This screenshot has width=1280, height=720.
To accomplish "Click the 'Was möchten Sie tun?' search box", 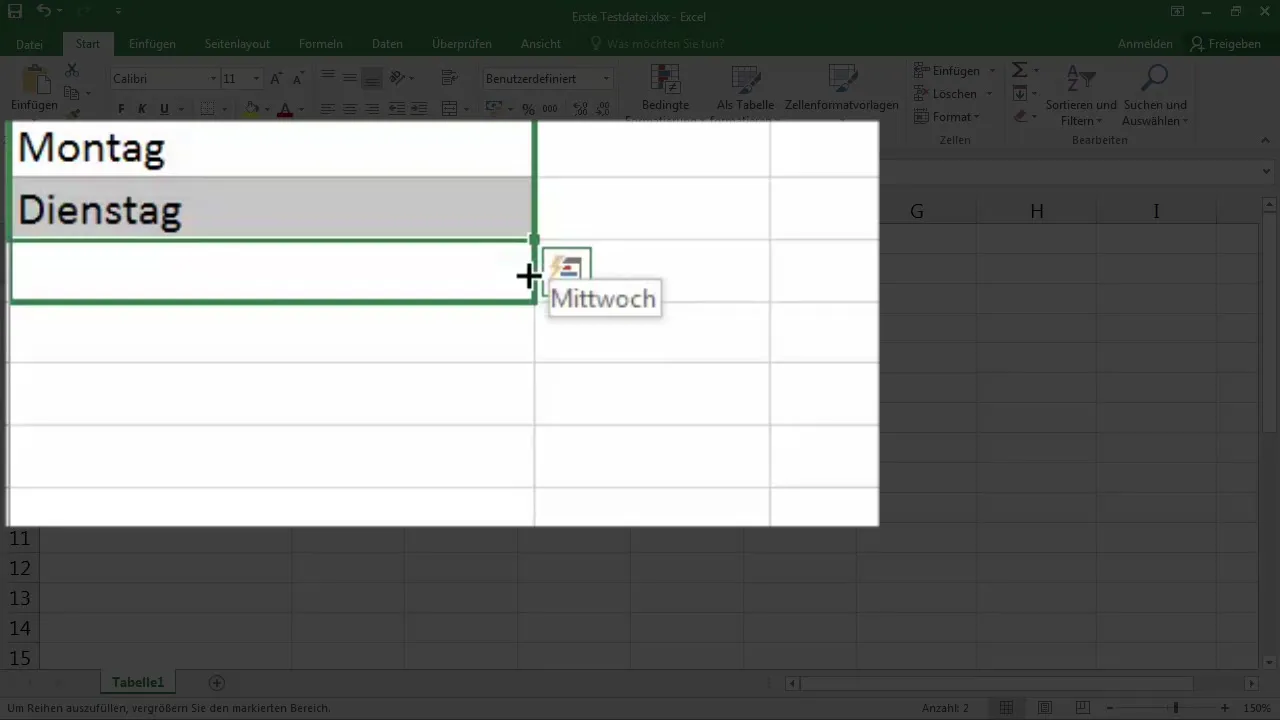I will tap(657, 44).
